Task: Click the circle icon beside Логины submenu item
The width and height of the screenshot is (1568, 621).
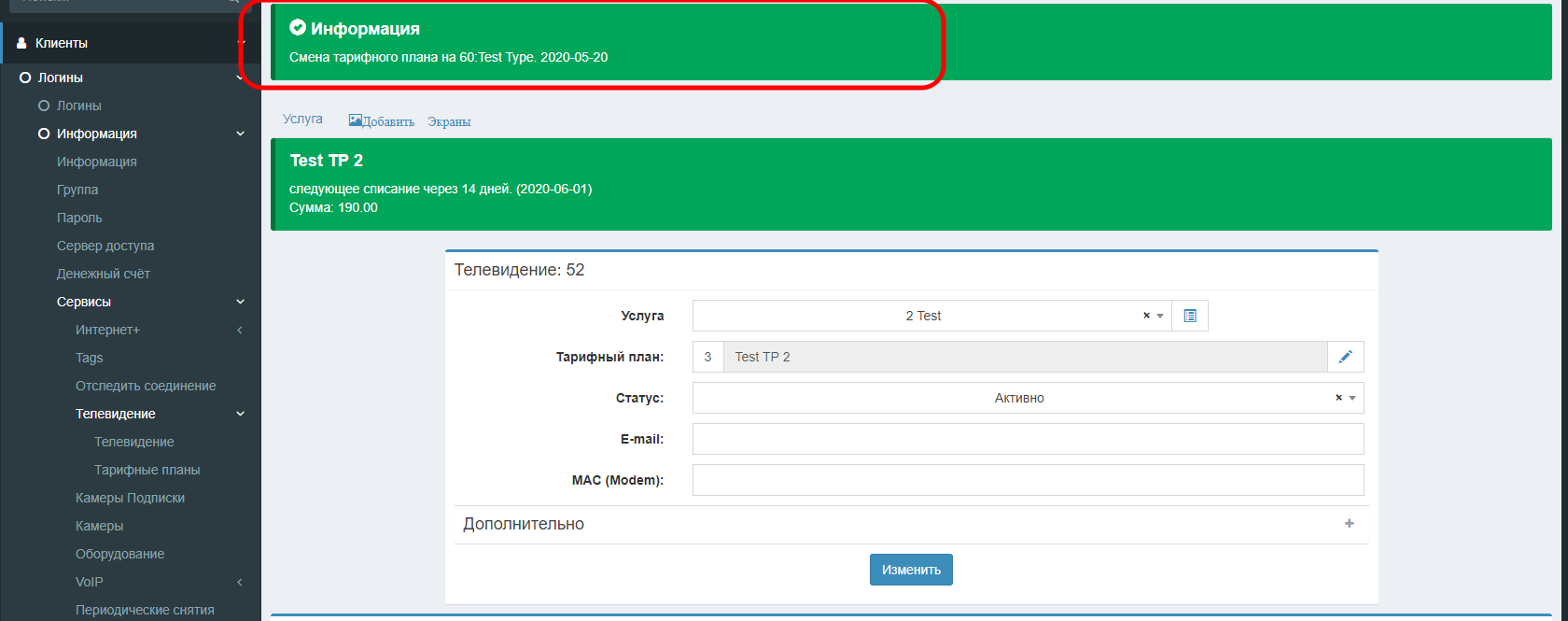Action: tap(43, 106)
